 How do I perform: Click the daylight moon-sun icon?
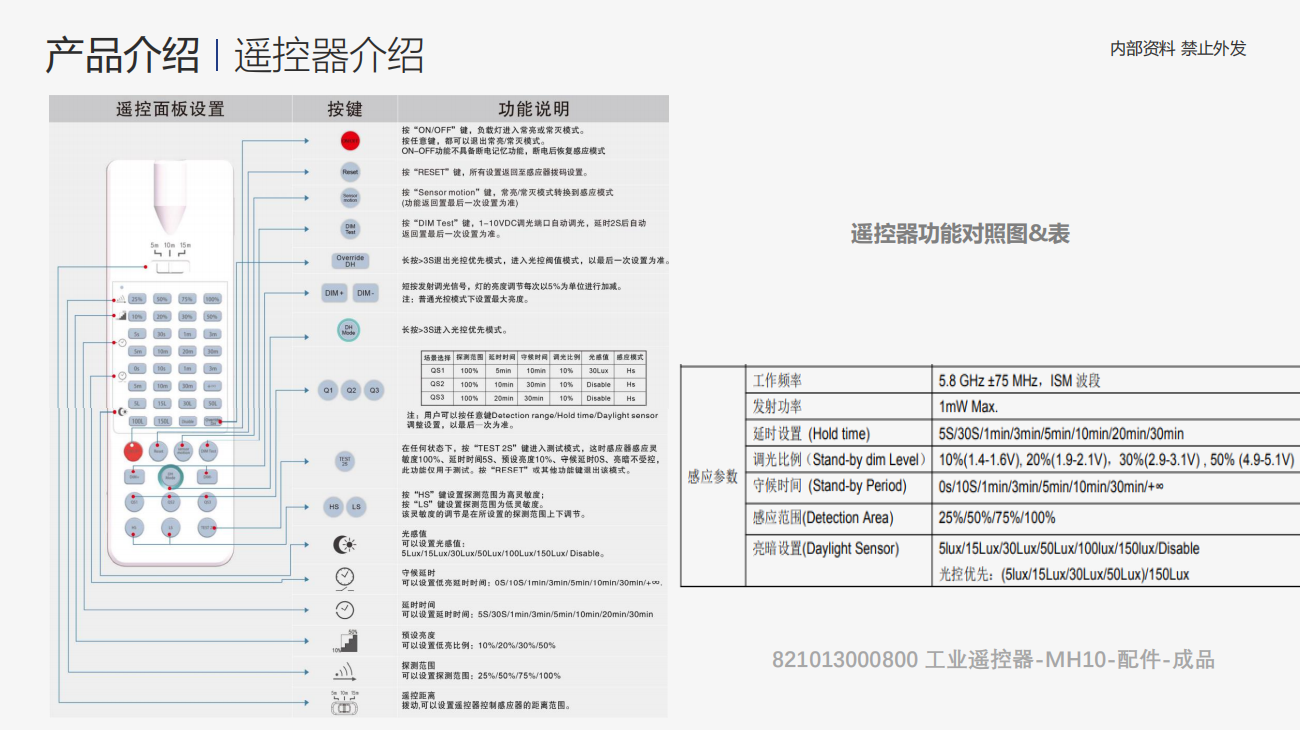click(344, 545)
